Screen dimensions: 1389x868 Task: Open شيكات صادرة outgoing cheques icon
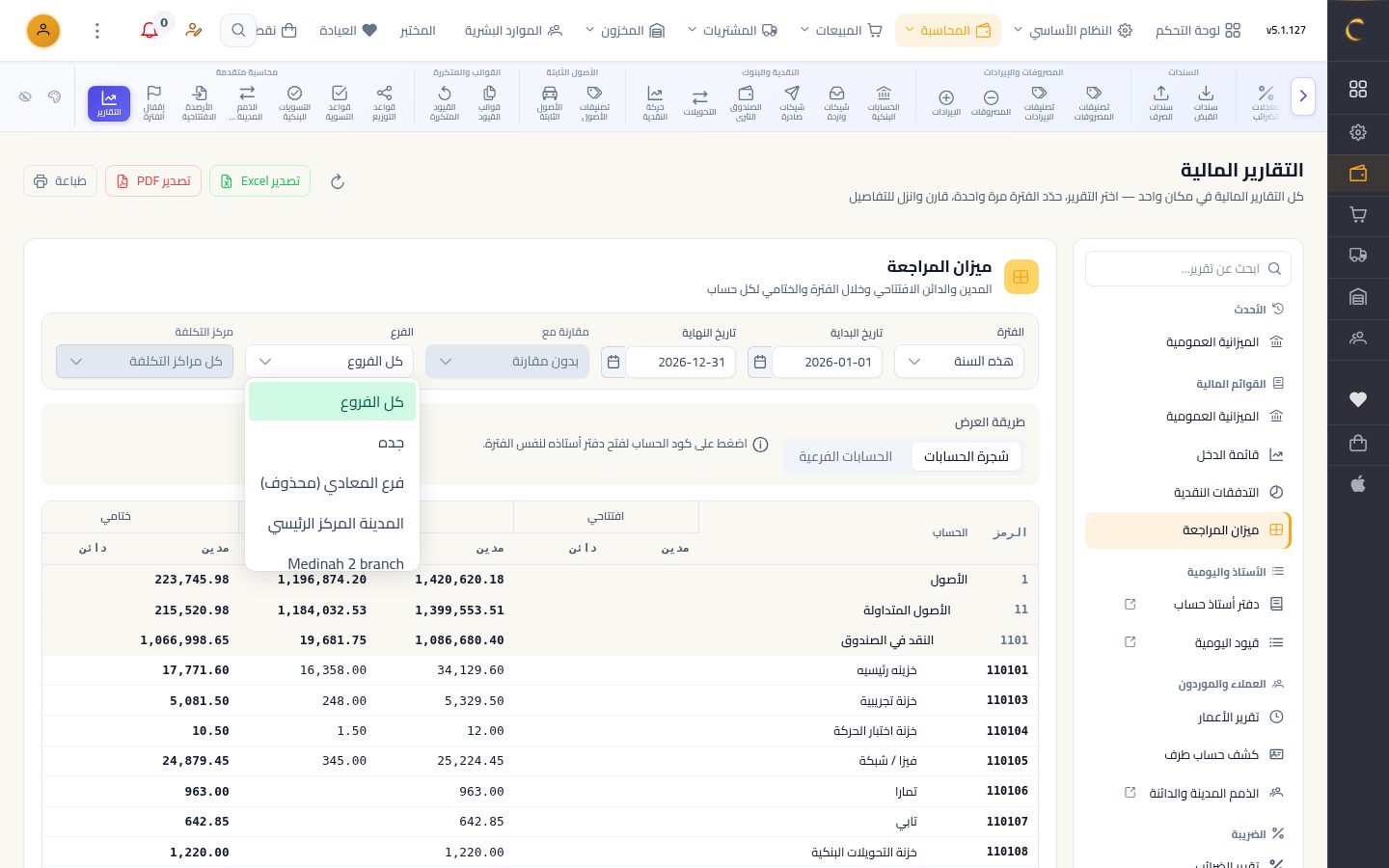[792, 103]
